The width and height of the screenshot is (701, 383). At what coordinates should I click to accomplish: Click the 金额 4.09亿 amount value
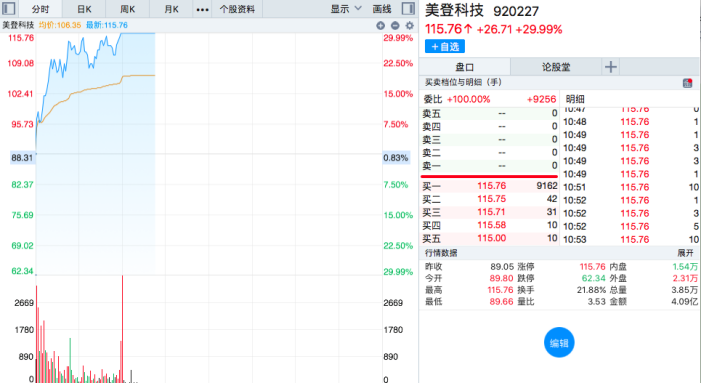point(684,302)
